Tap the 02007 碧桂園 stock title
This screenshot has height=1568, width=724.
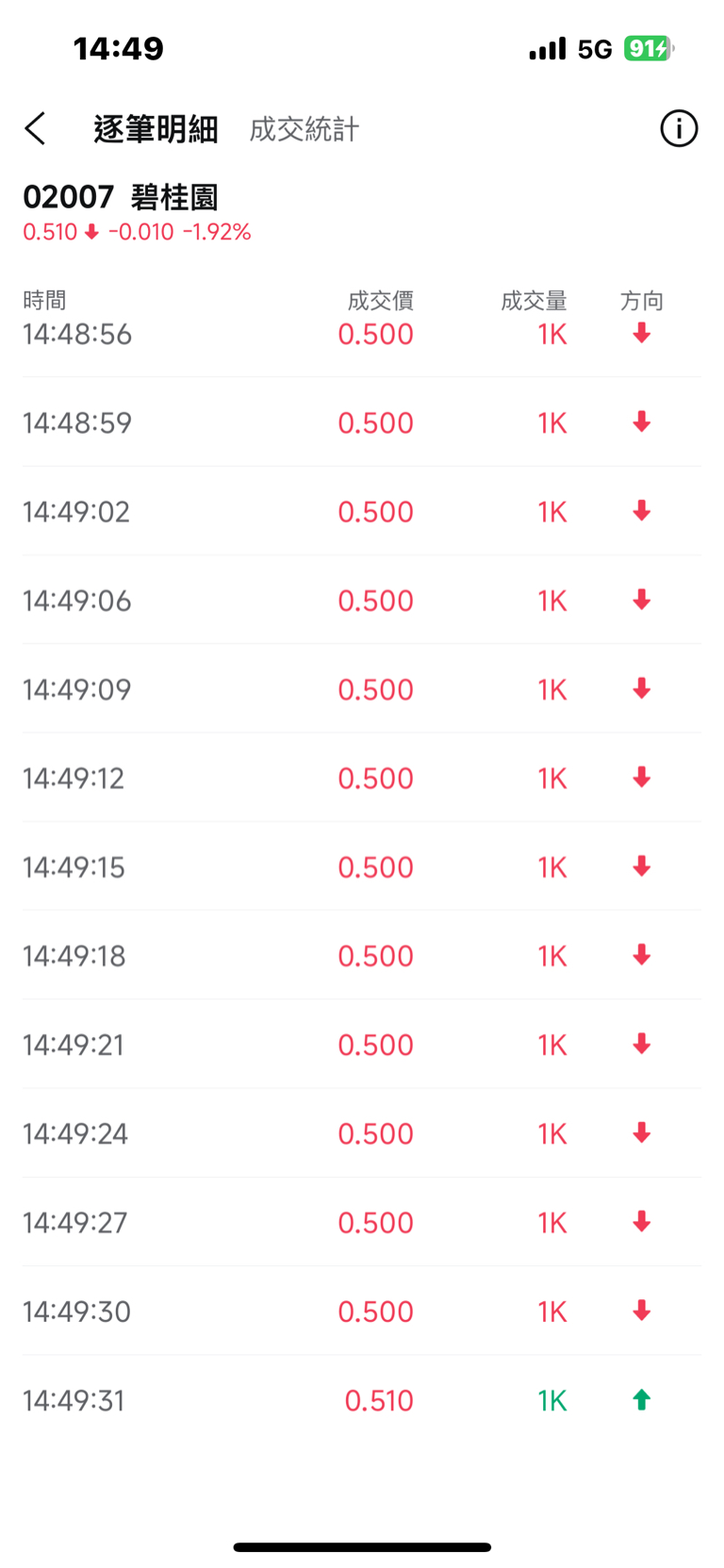pyautogui.click(x=121, y=197)
